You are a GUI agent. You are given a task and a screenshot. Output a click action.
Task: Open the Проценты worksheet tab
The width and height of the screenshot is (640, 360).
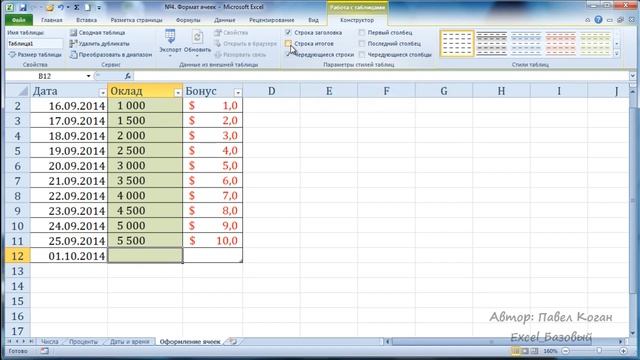tap(83, 342)
